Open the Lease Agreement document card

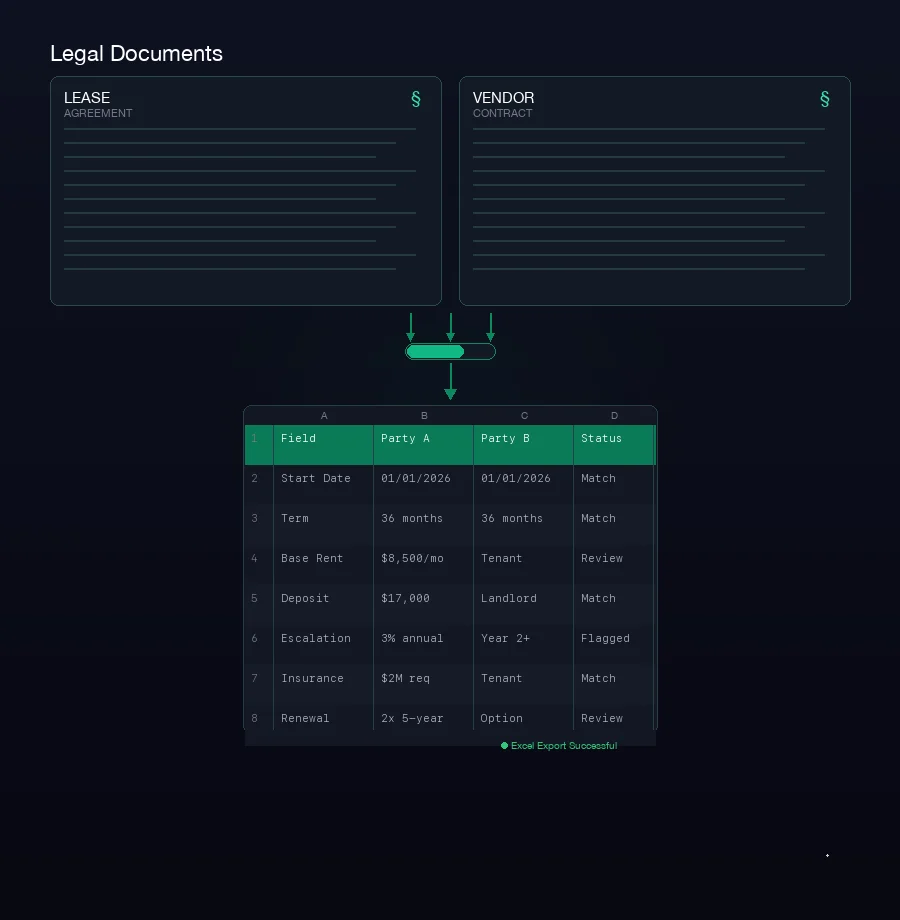(x=246, y=190)
